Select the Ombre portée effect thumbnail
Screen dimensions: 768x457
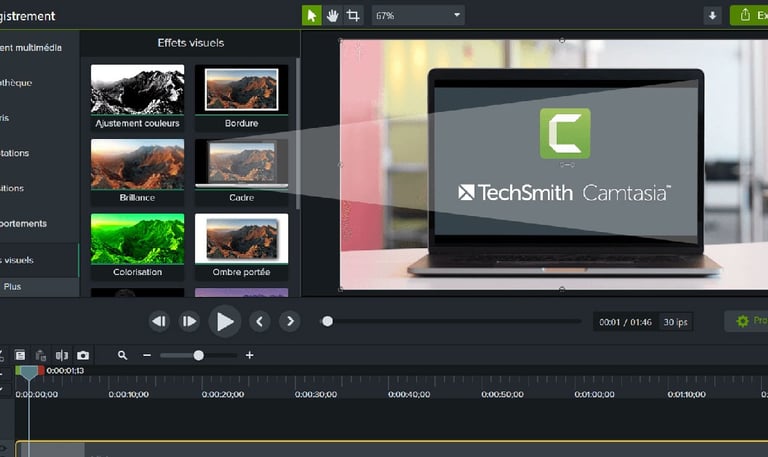[241, 240]
